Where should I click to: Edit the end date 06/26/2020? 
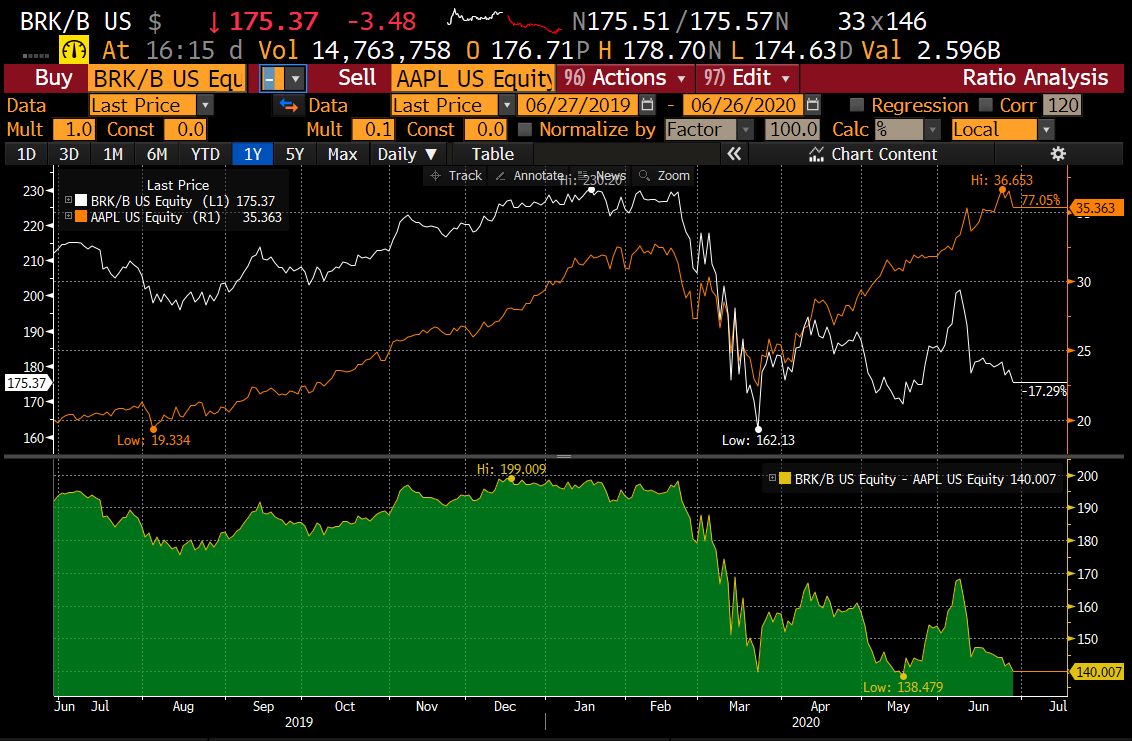tap(743, 105)
